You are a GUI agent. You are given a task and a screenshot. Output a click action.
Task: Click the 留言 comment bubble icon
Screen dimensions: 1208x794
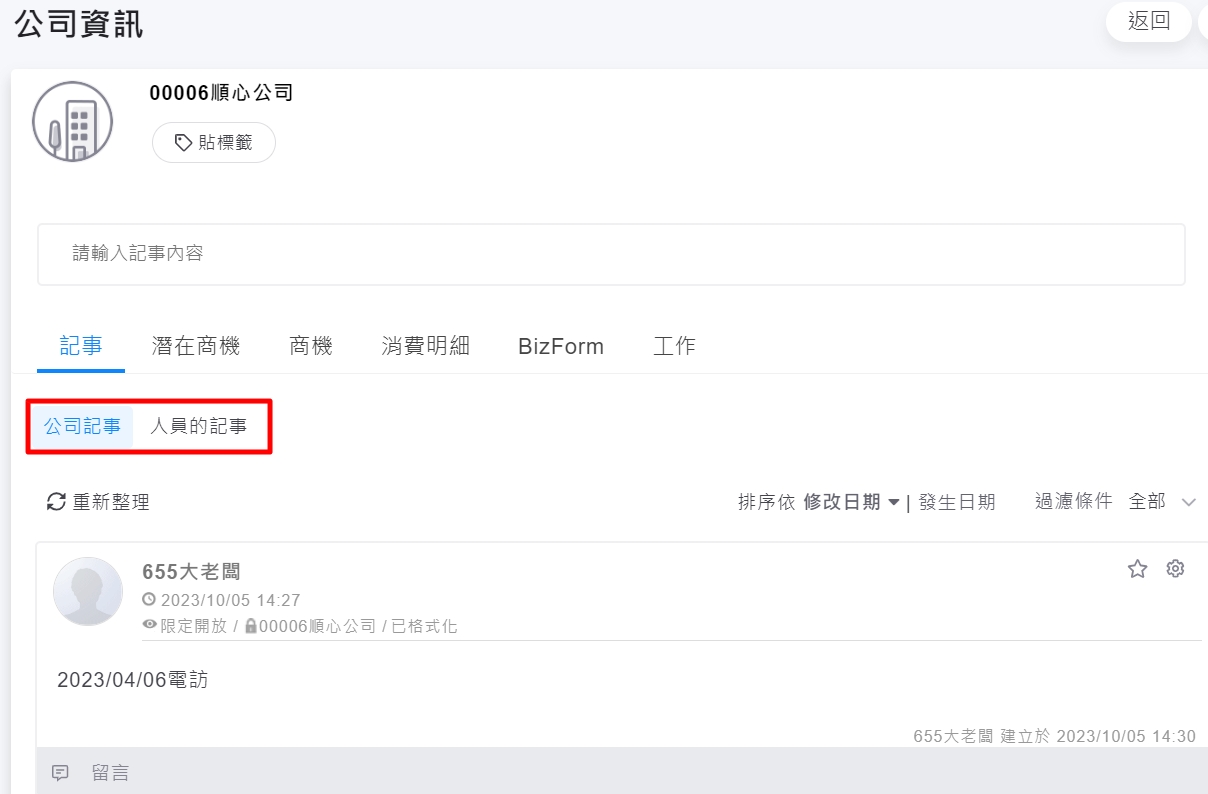click(x=61, y=773)
